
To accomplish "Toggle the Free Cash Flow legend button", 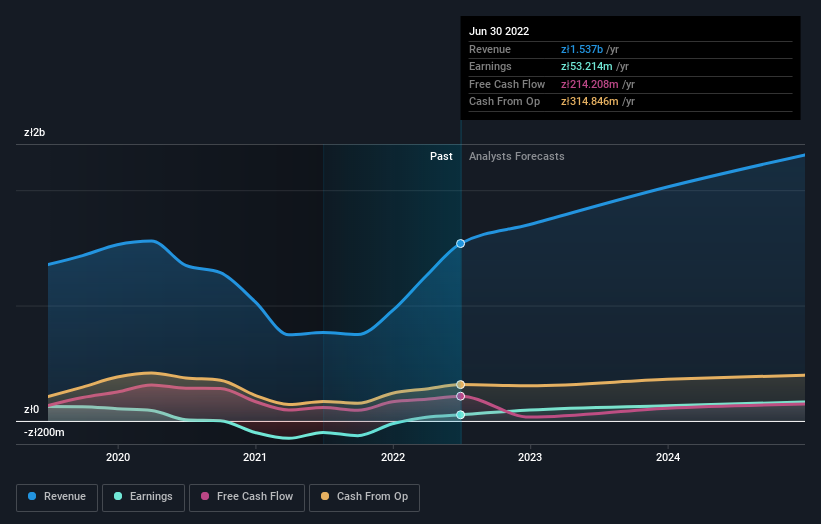I will 247,497.
